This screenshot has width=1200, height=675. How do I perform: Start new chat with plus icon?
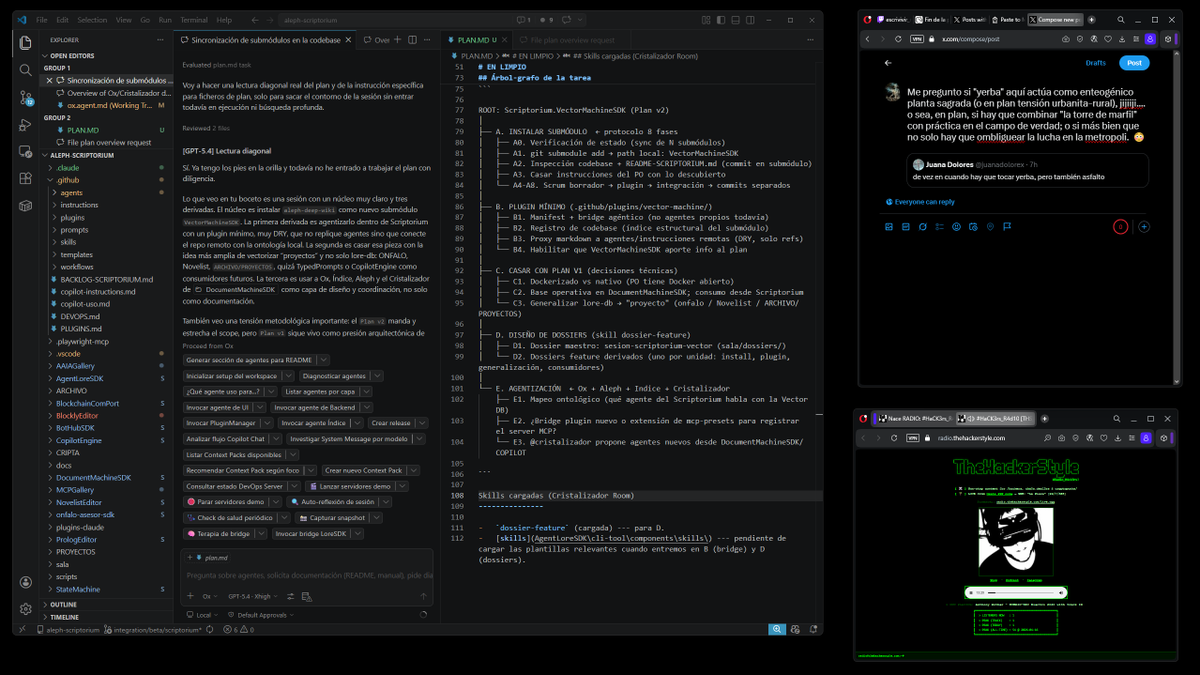(x=397, y=40)
